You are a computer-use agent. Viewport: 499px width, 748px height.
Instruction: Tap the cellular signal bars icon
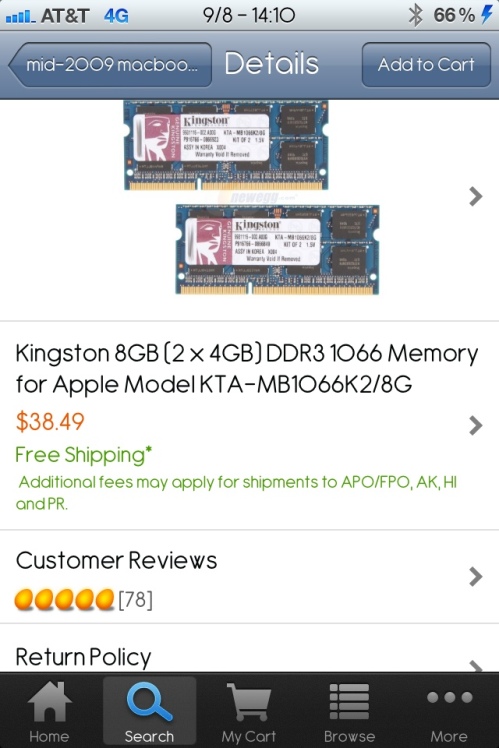[20, 17]
